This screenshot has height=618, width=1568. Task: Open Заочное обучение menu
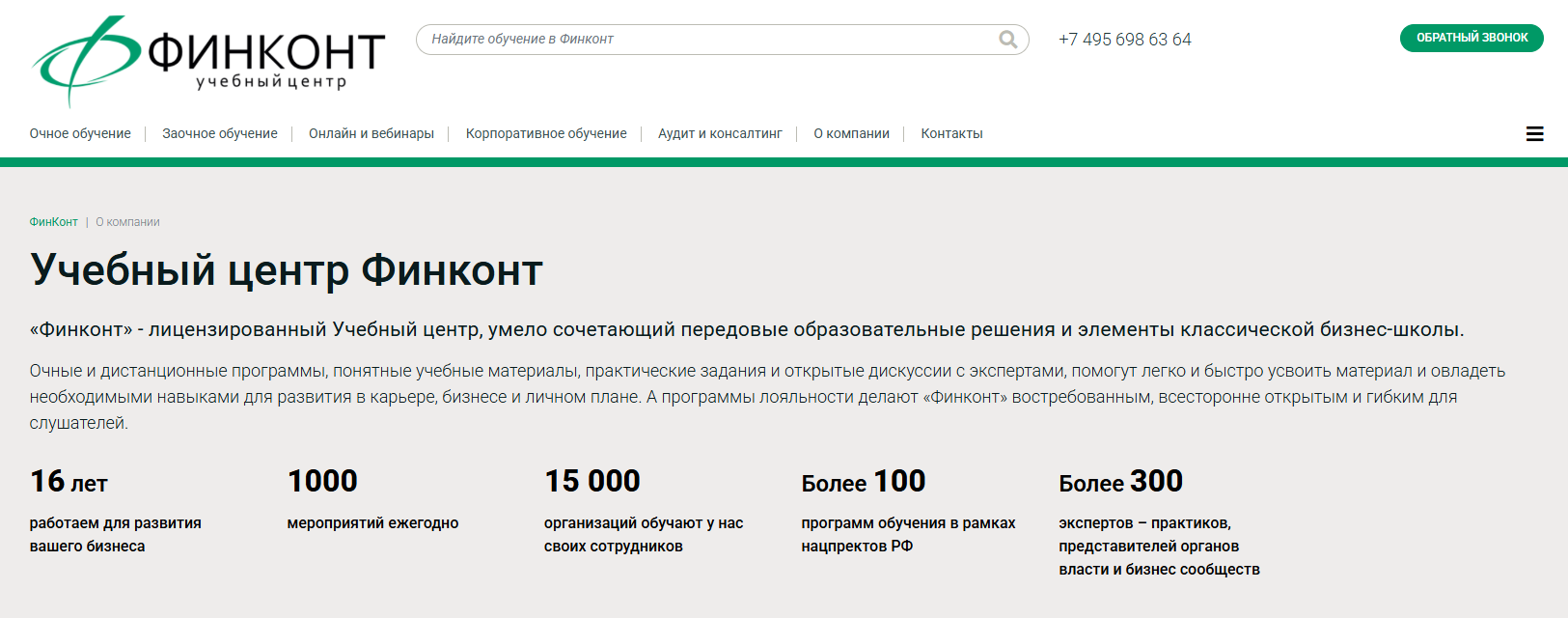click(220, 133)
